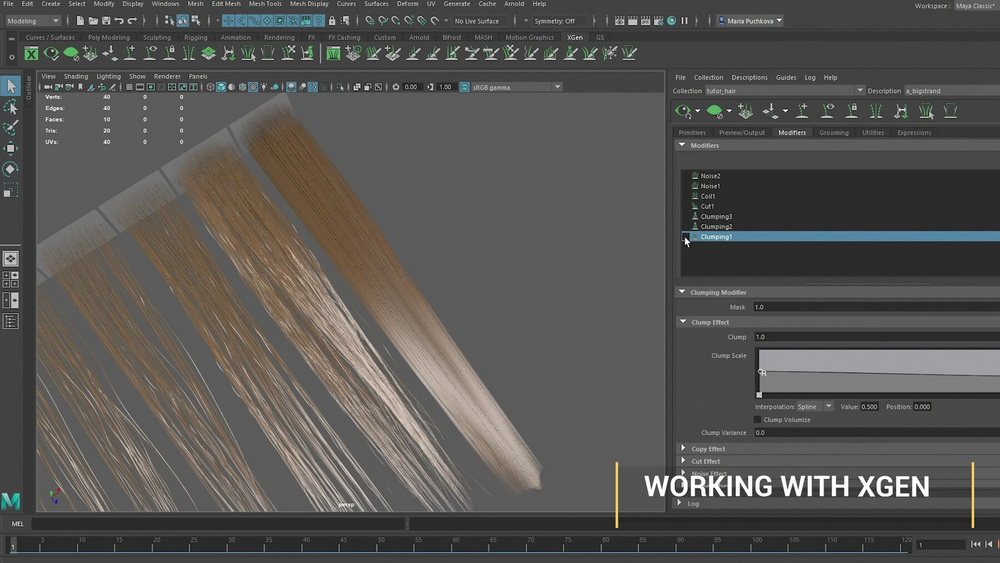Open the Descriptions menu in XGen panel

749,78
